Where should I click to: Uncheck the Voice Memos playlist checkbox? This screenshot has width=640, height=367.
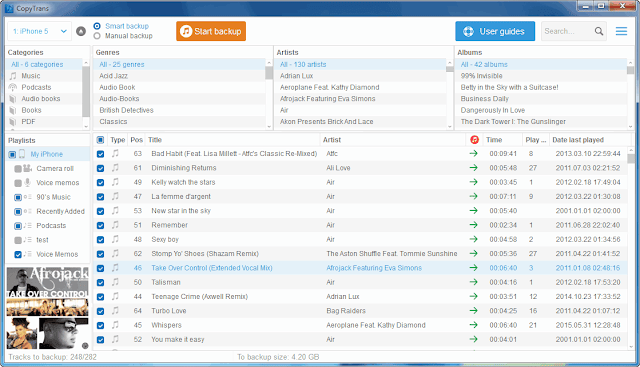point(18,254)
